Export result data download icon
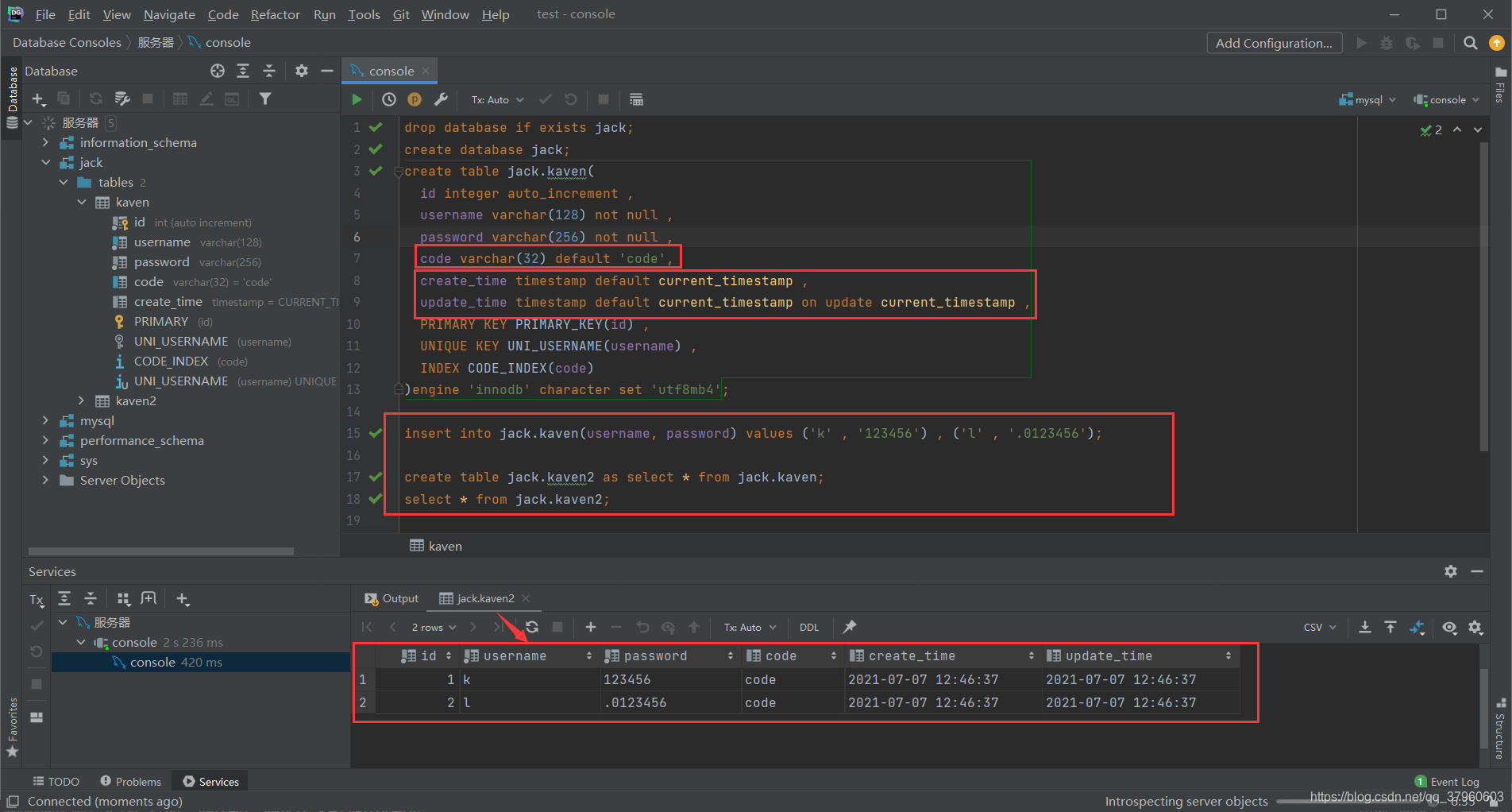The image size is (1512, 812). click(x=1365, y=627)
